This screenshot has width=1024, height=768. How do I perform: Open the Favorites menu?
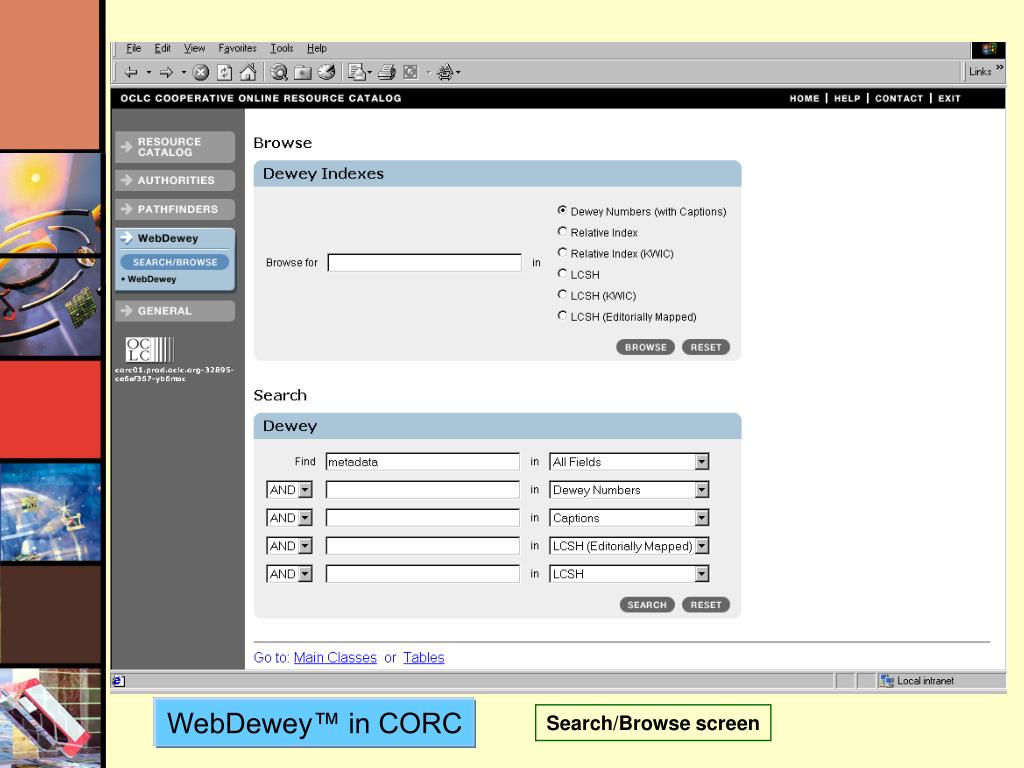click(237, 48)
